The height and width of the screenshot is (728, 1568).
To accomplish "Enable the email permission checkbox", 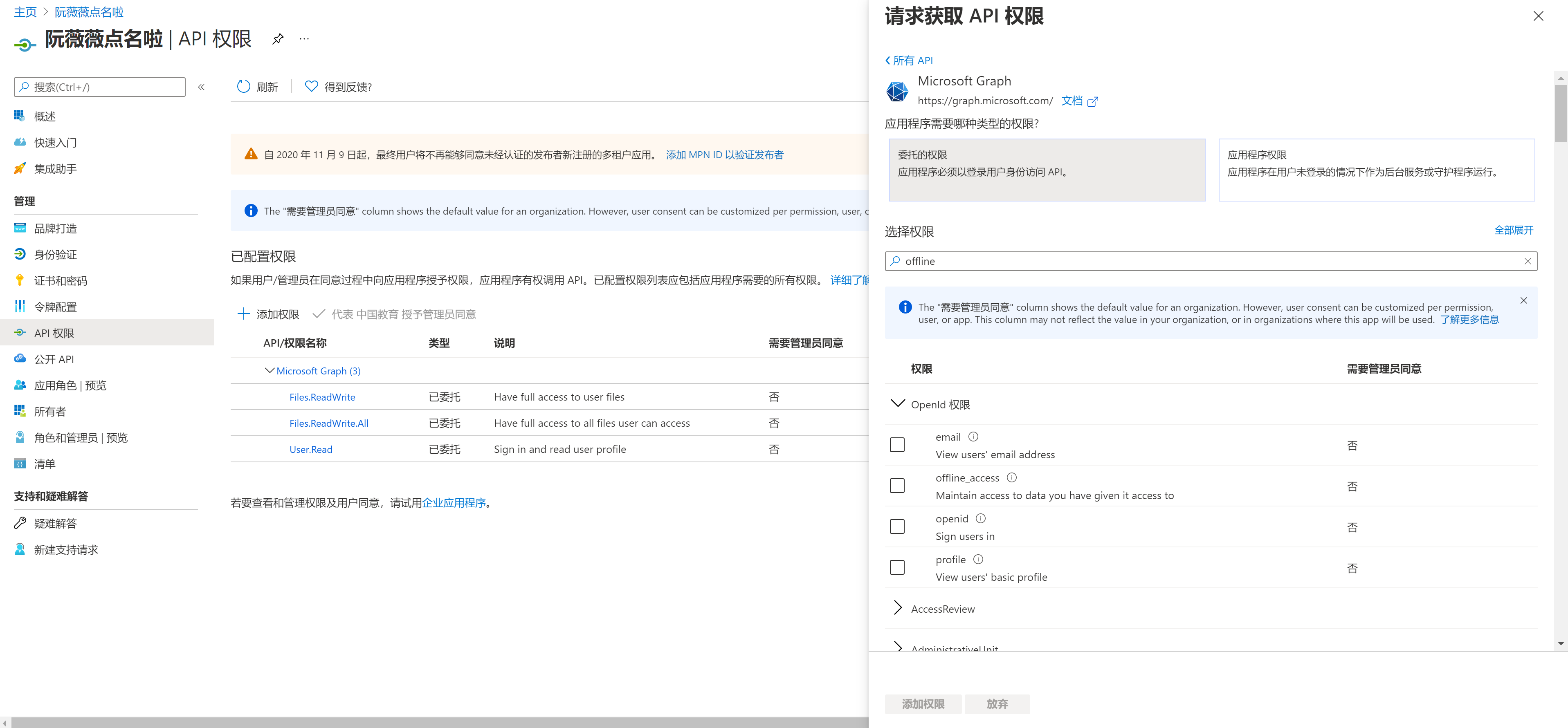I will [x=896, y=445].
